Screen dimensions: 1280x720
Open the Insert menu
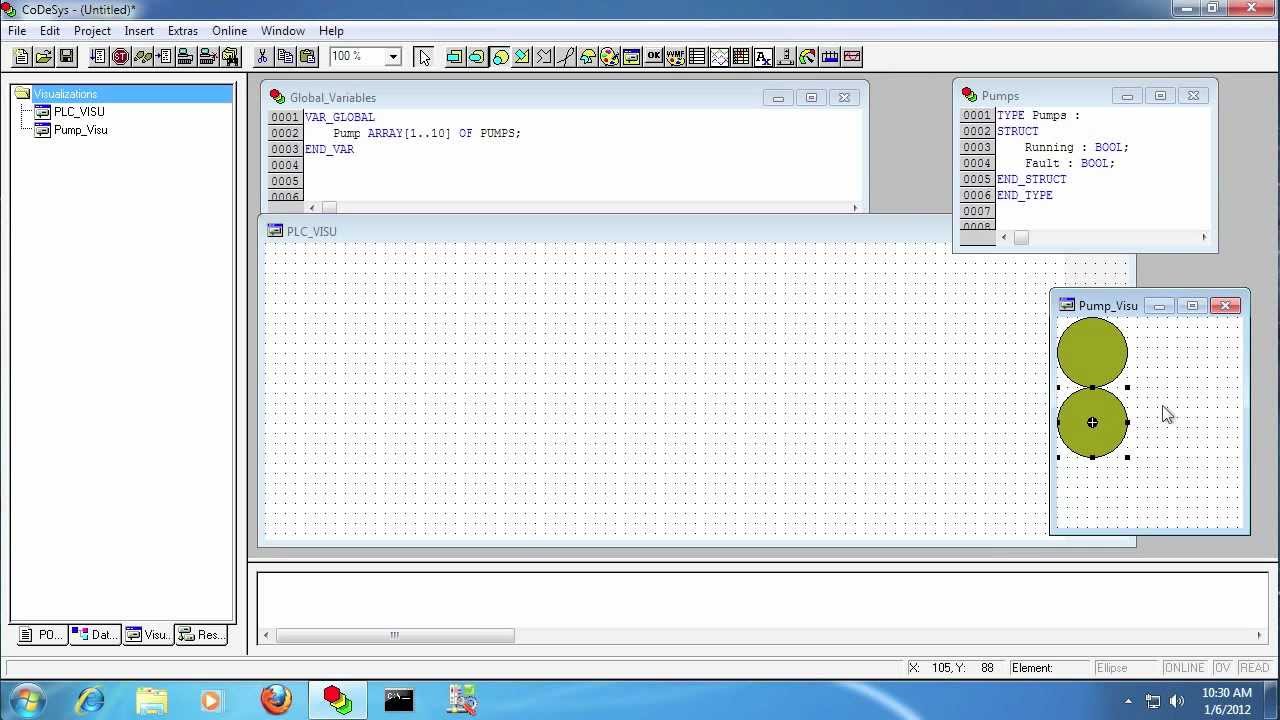(x=139, y=31)
